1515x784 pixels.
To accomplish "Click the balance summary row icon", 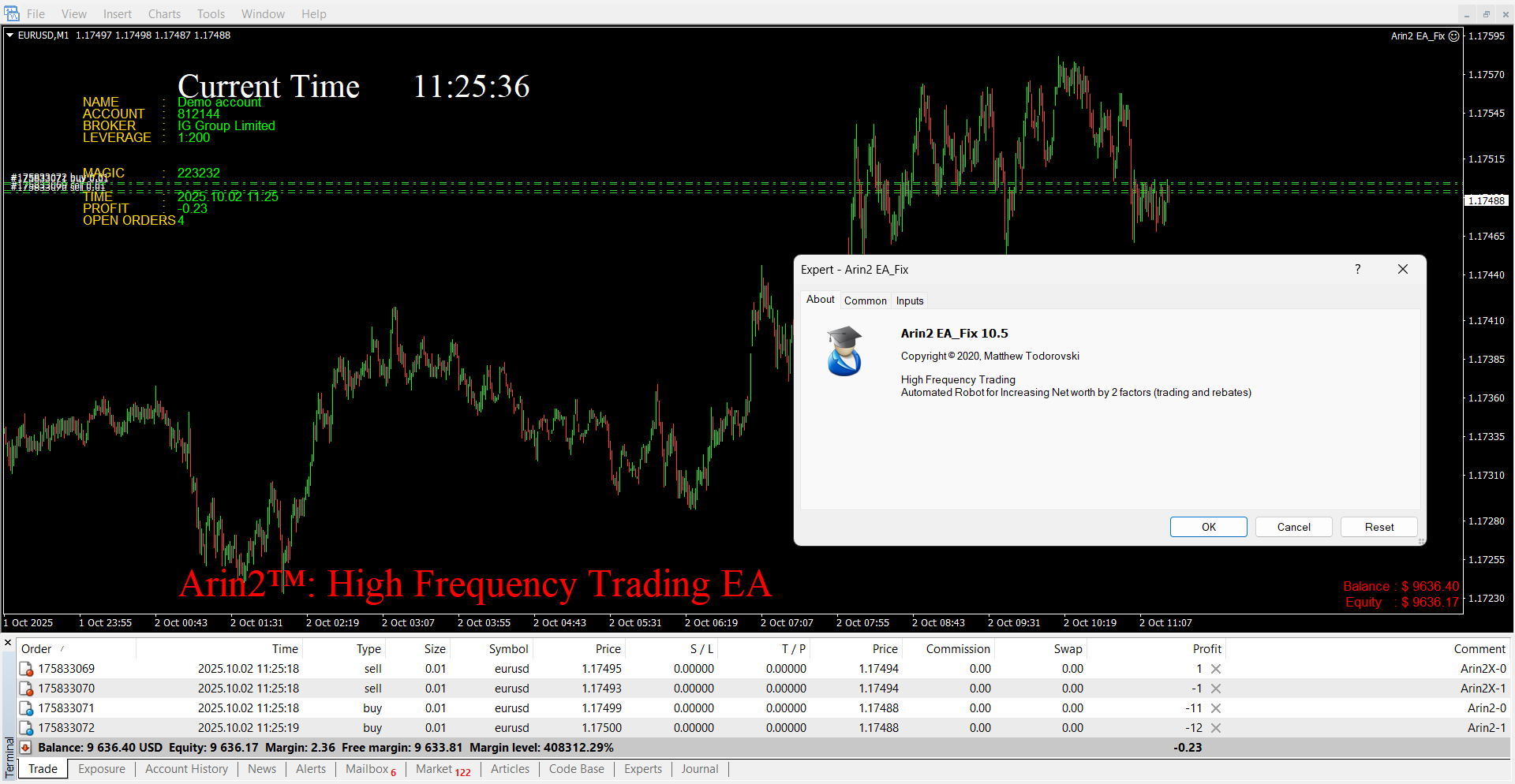I will point(26,748).
